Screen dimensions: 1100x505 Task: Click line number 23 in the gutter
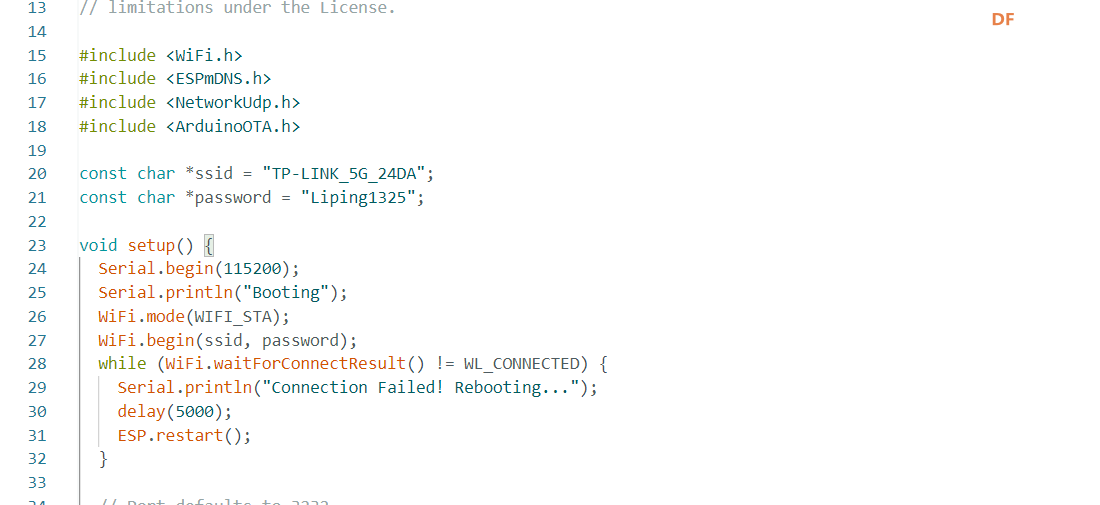(x=37, y=245)
